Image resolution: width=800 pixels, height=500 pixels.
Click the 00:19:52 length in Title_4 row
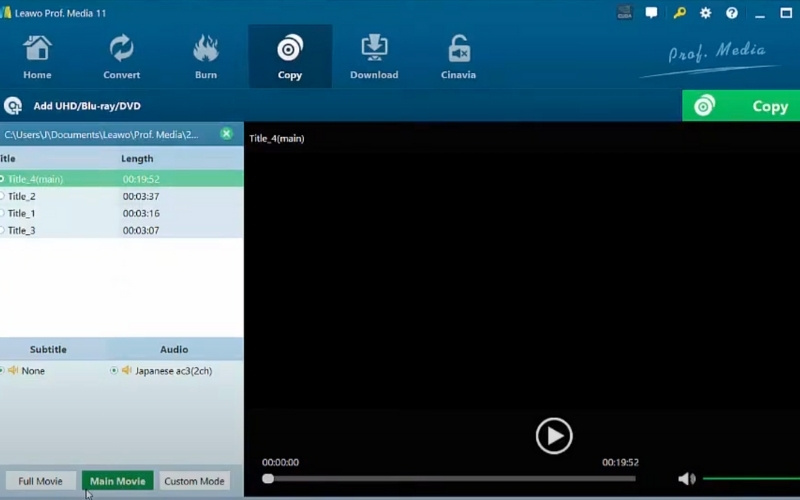(x=141, y=179)
